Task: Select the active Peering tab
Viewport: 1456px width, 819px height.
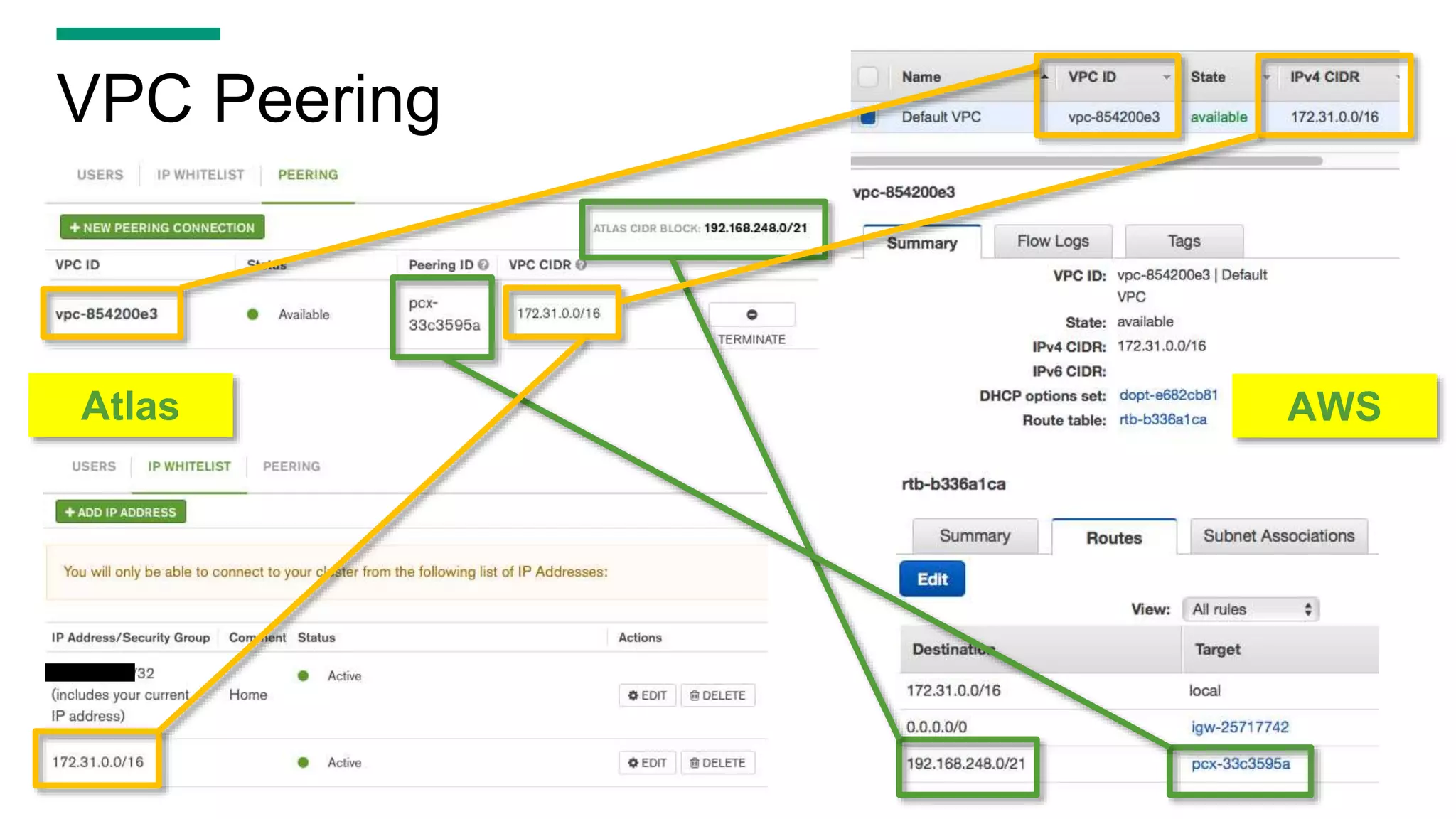Action: [308, 175]
